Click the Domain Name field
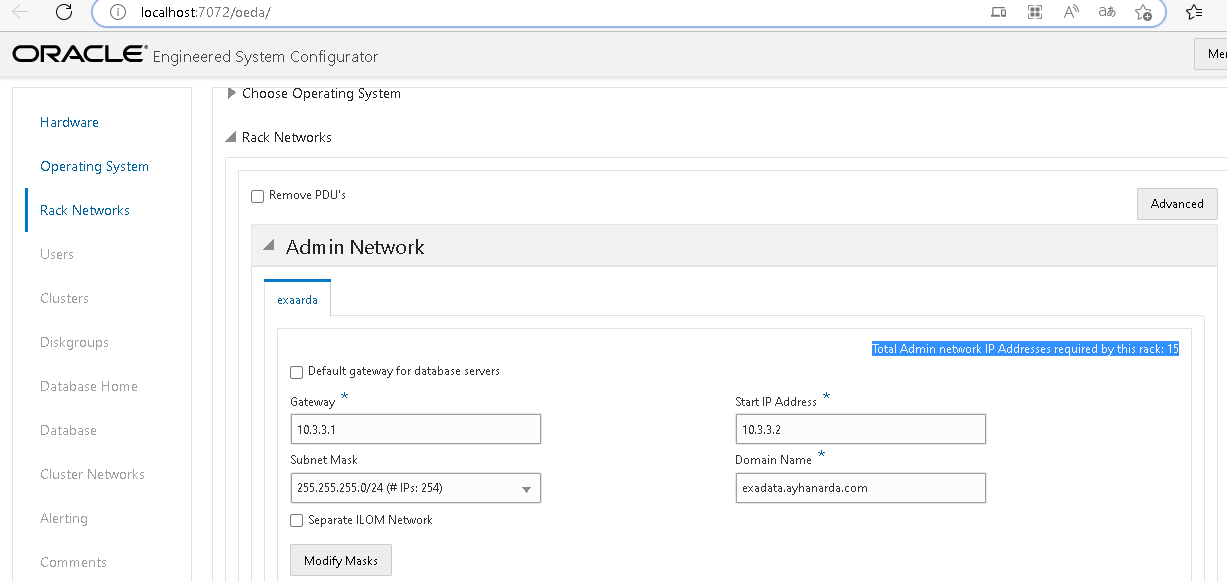The width and height of the screenshot is (1227, 582). click(x=860, y=488)
